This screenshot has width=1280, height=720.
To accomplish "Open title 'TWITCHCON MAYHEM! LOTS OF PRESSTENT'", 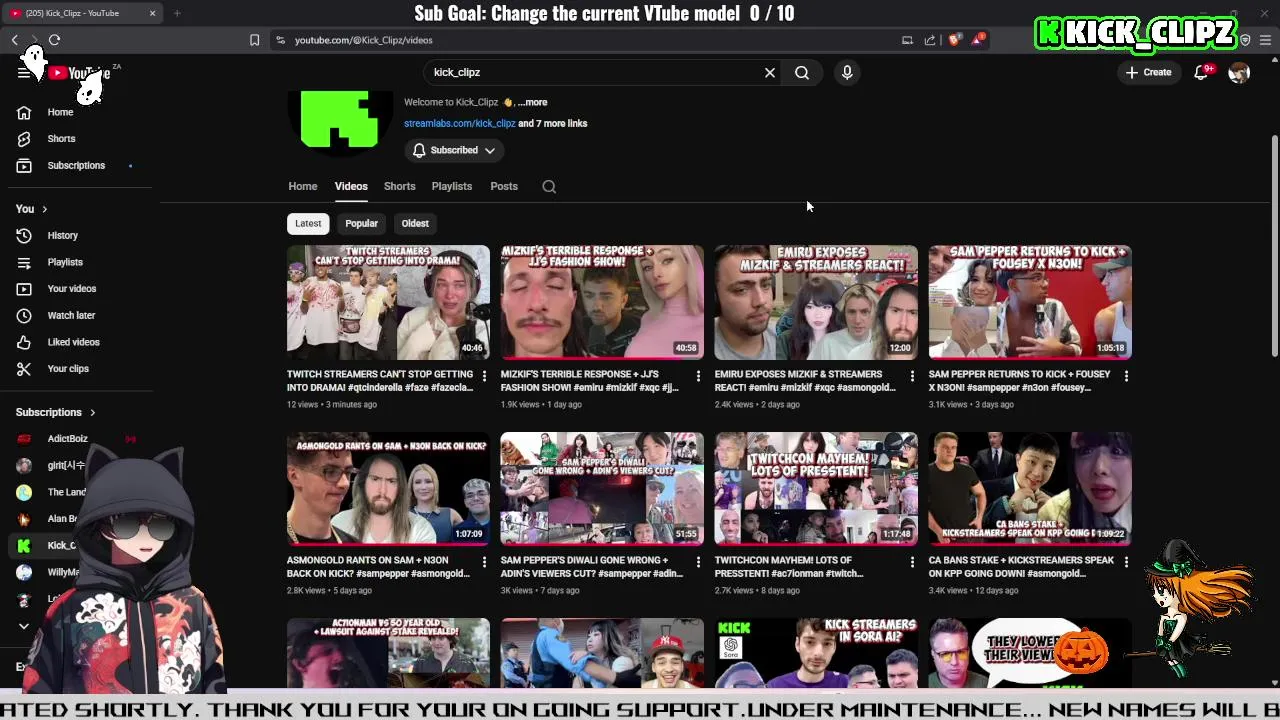I will tap(790, 567).
